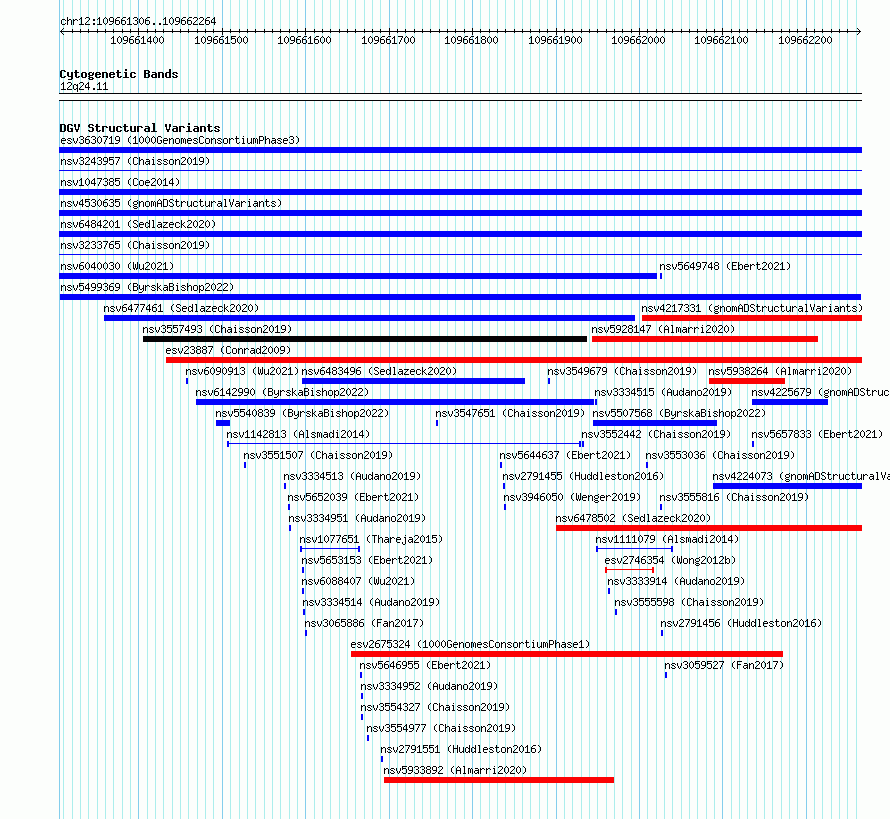Click red nsv5938264 (Almarri2020) bar
The image size is (890, 819).
(747, 381)
